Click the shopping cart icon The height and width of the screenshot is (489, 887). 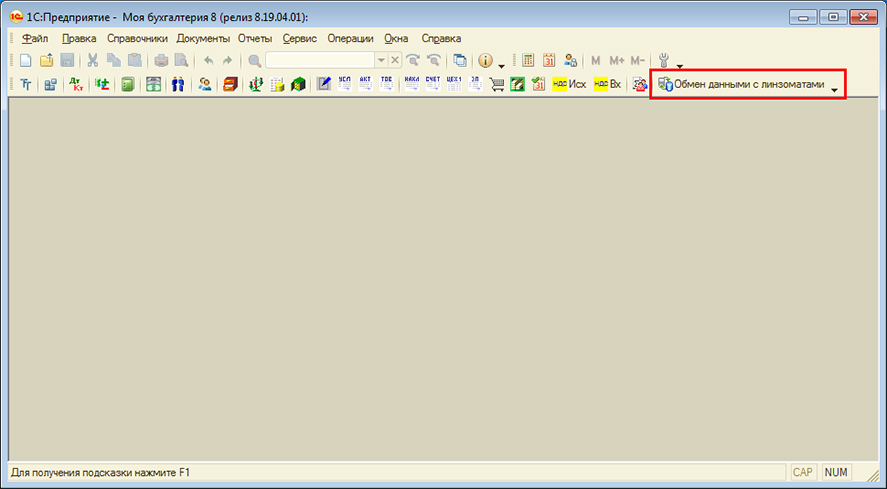click(496, 85)
